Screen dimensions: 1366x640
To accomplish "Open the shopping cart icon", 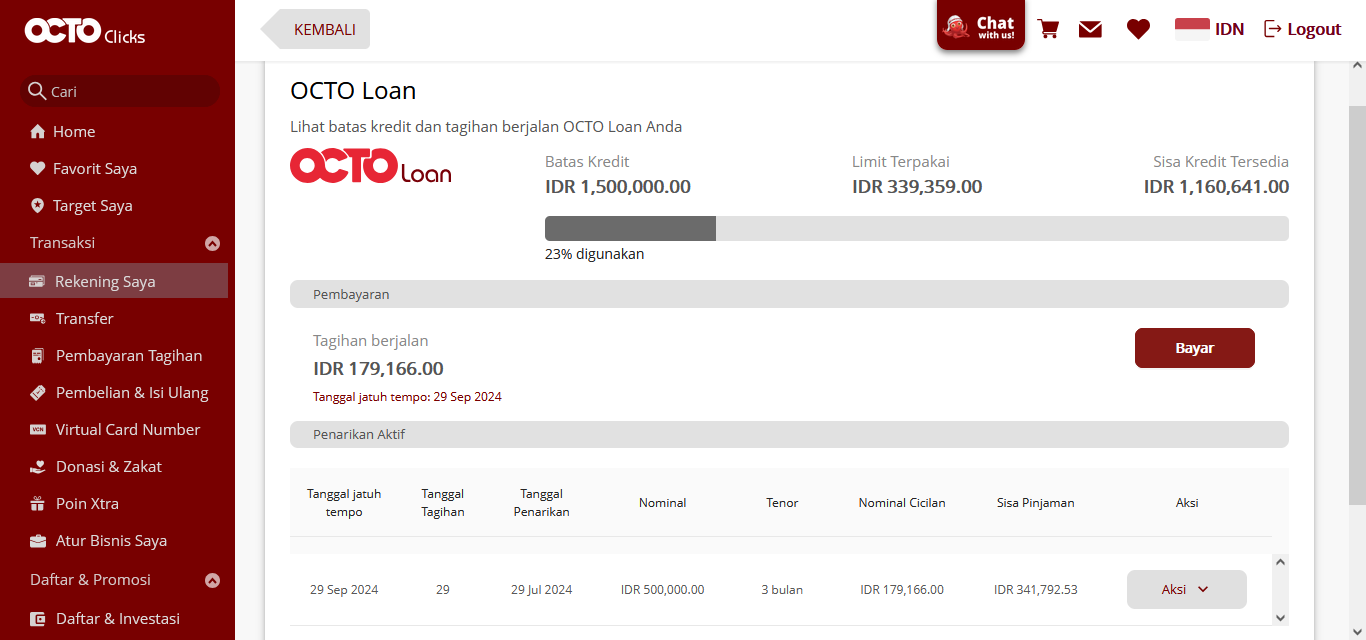I will coord(1048,29).
